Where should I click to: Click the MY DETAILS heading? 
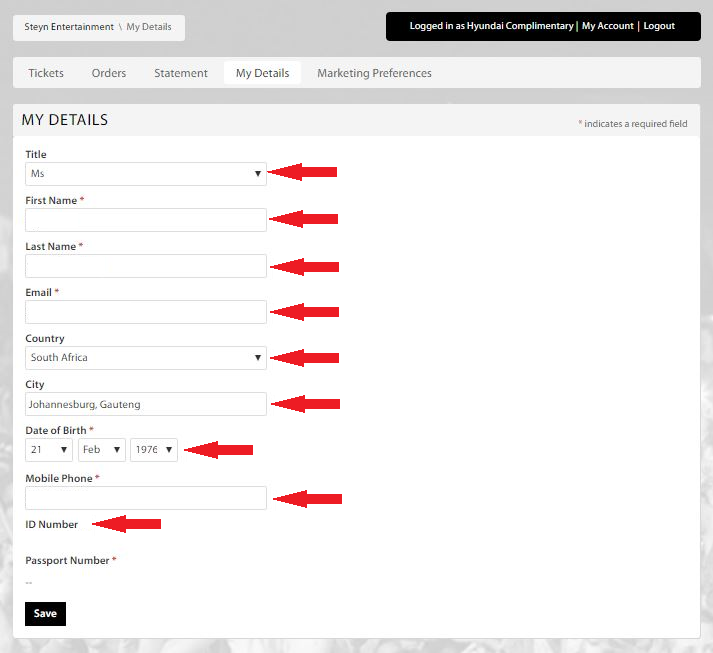click(x=65, y=120)
